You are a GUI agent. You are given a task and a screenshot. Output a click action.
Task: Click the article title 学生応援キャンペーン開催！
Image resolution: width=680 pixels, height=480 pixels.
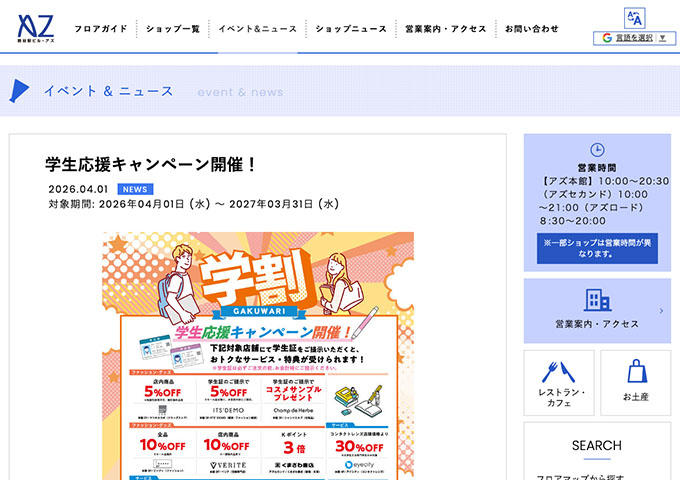click(150, 164)
